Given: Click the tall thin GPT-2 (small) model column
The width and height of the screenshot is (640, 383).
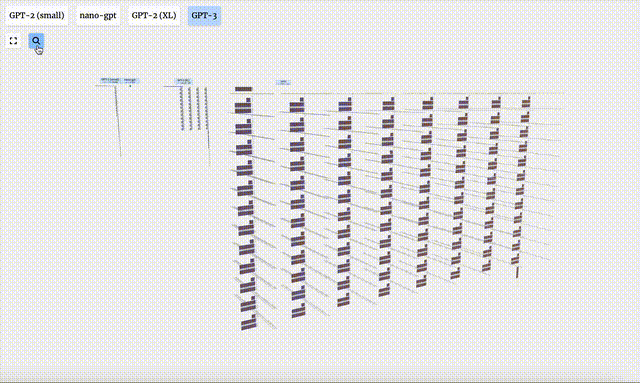Looking at the screenshot, I should (118, 121).
